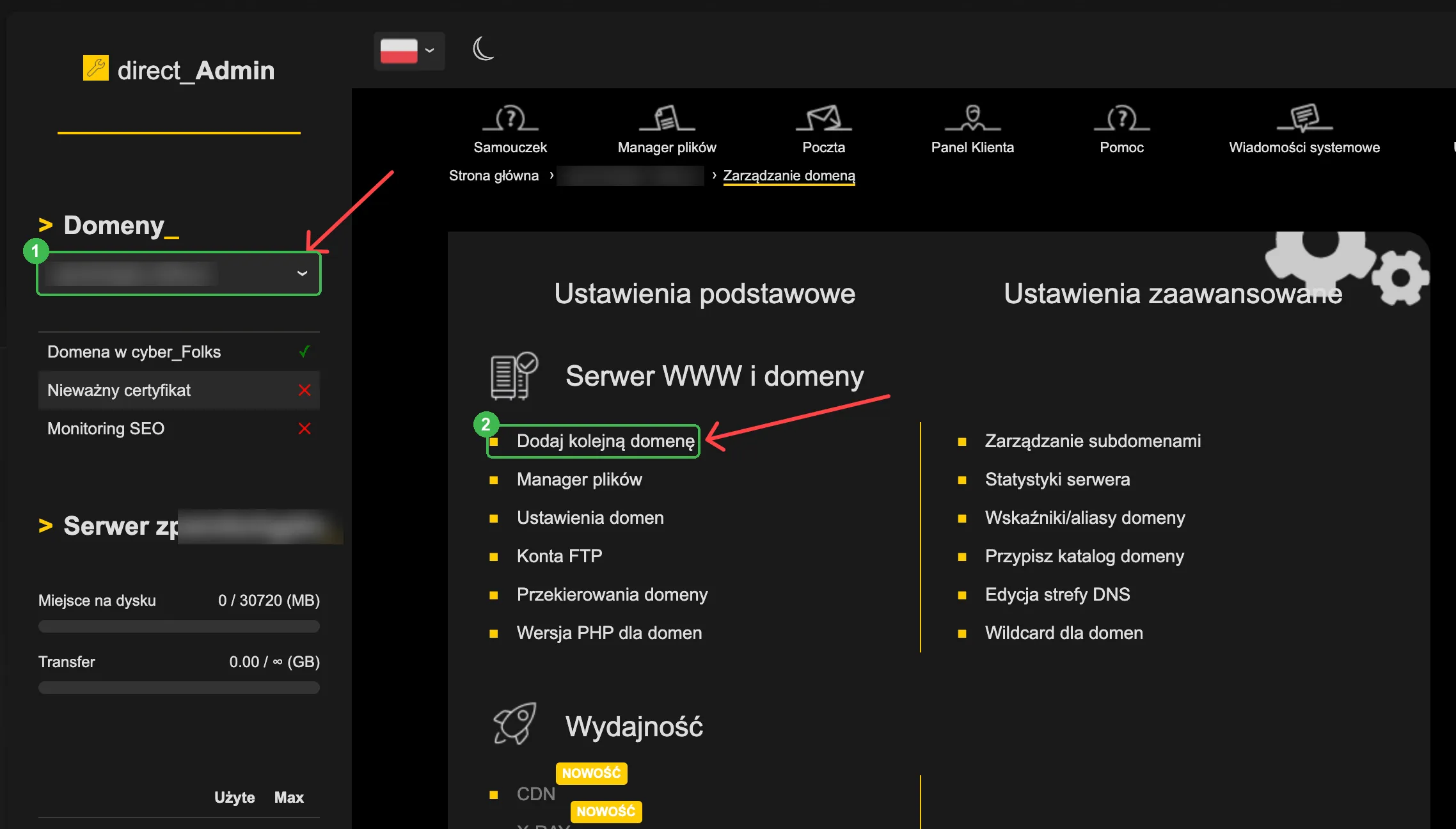Expand the Domeny domain selector dropdown
The image size is (1456, 829).
[x=178, y=273]
